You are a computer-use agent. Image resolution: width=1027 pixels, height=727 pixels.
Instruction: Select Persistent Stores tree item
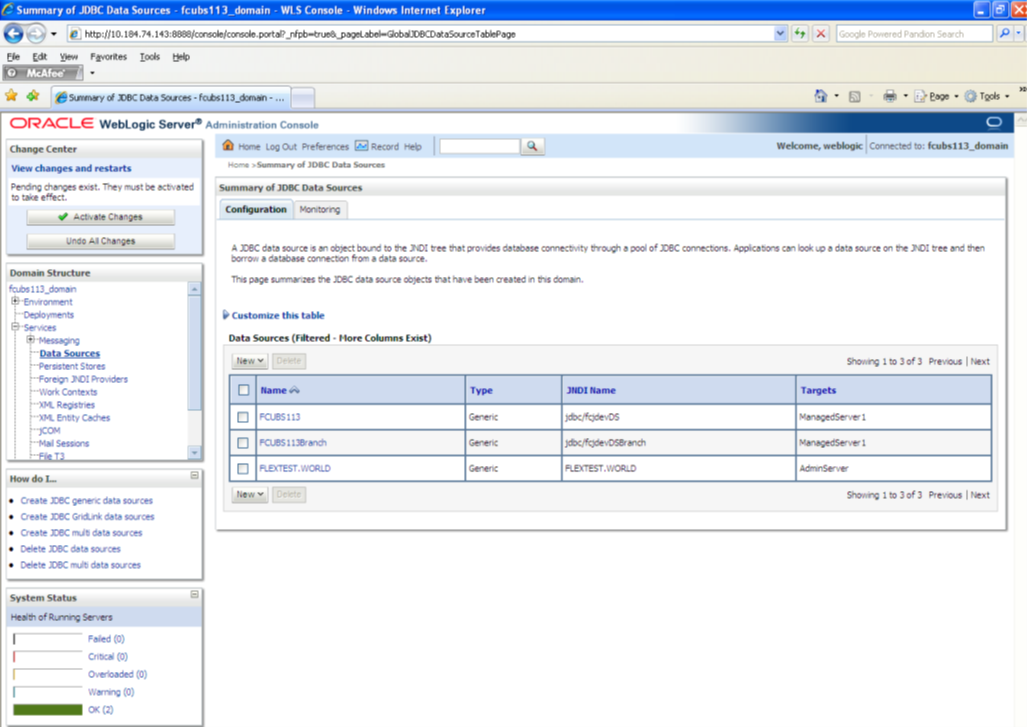[x=72, y=366]
